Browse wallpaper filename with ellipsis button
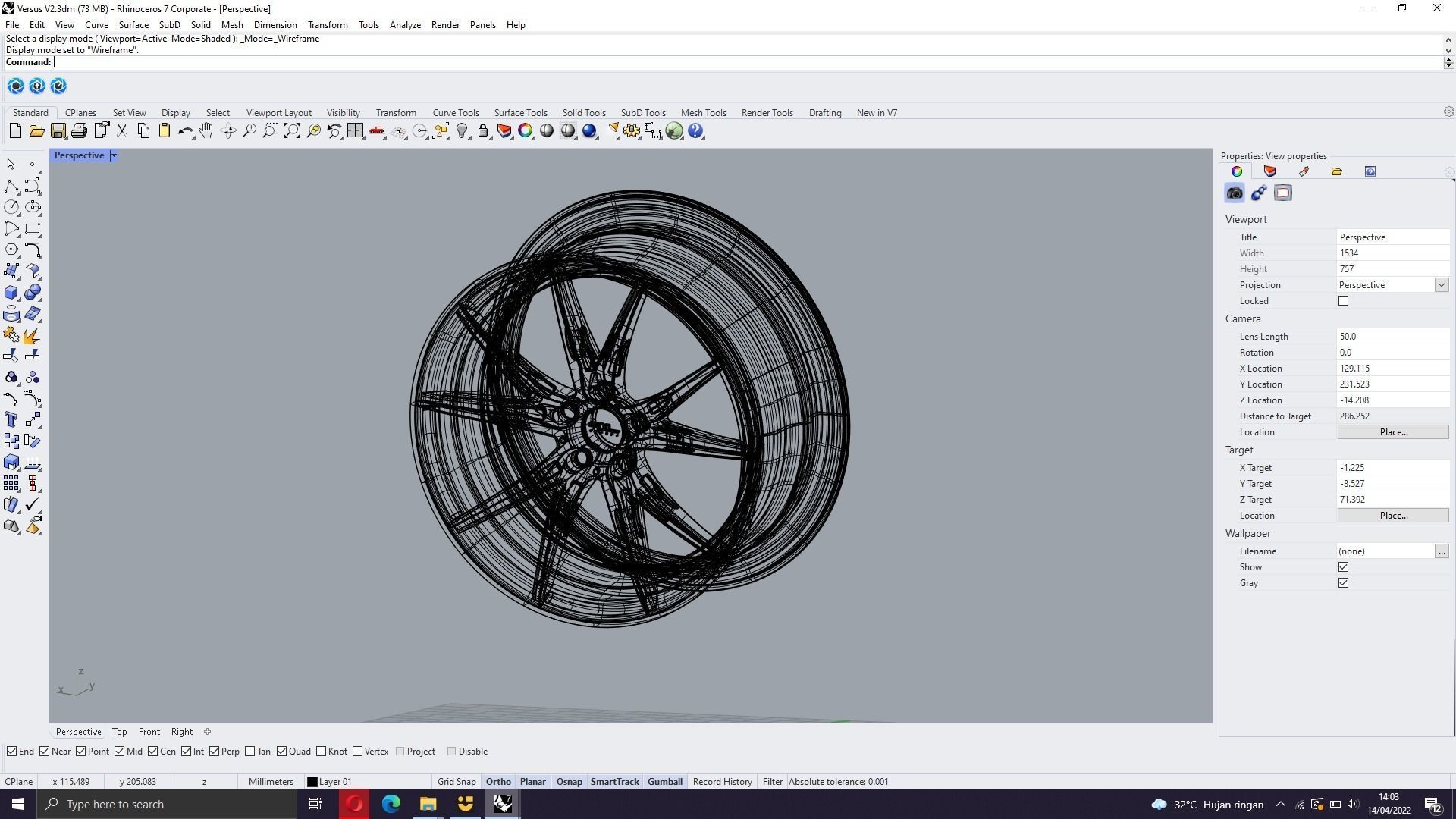 1442,551
